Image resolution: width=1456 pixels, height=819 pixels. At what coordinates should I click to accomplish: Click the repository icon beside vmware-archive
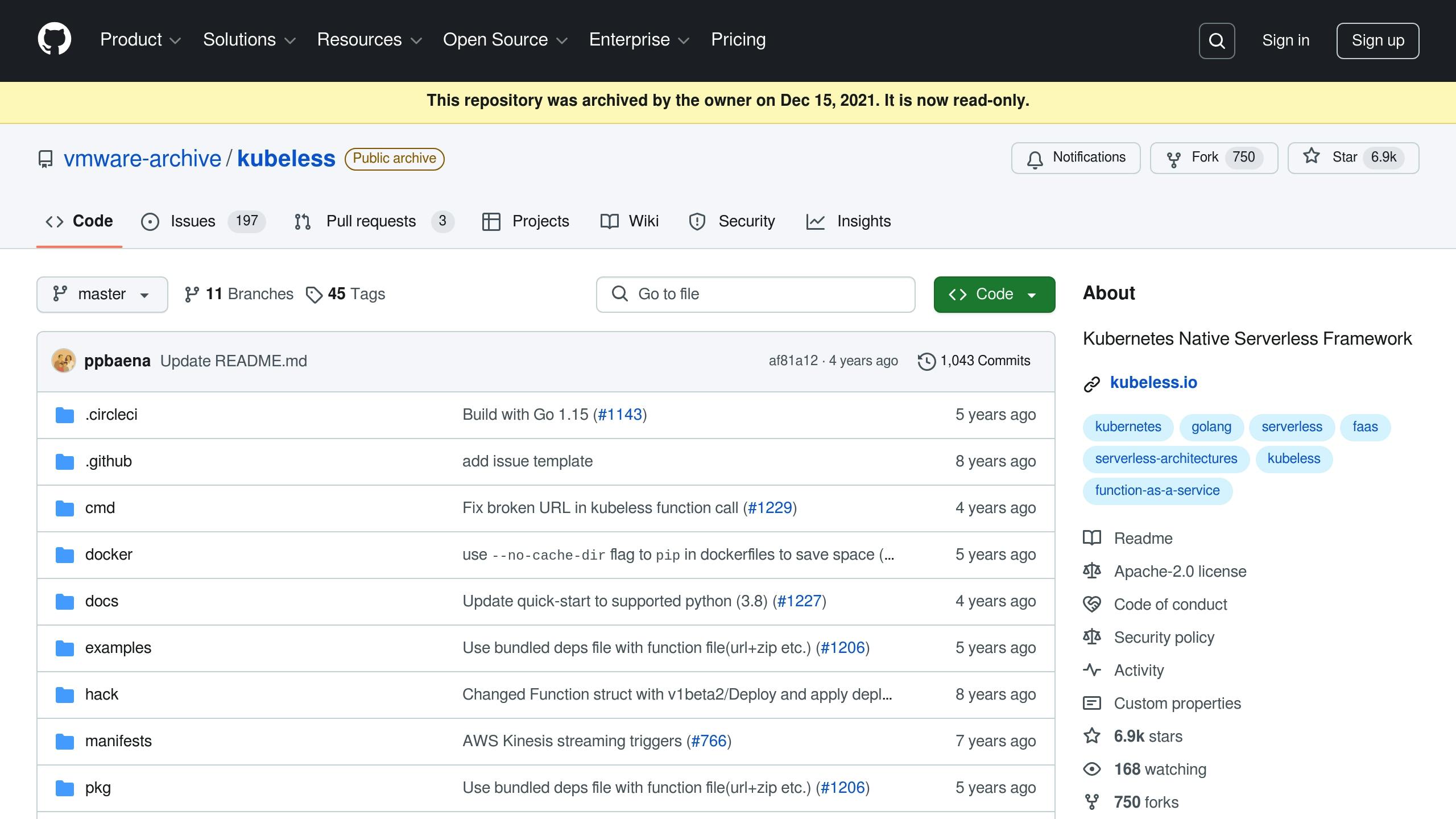click(45, 159)
